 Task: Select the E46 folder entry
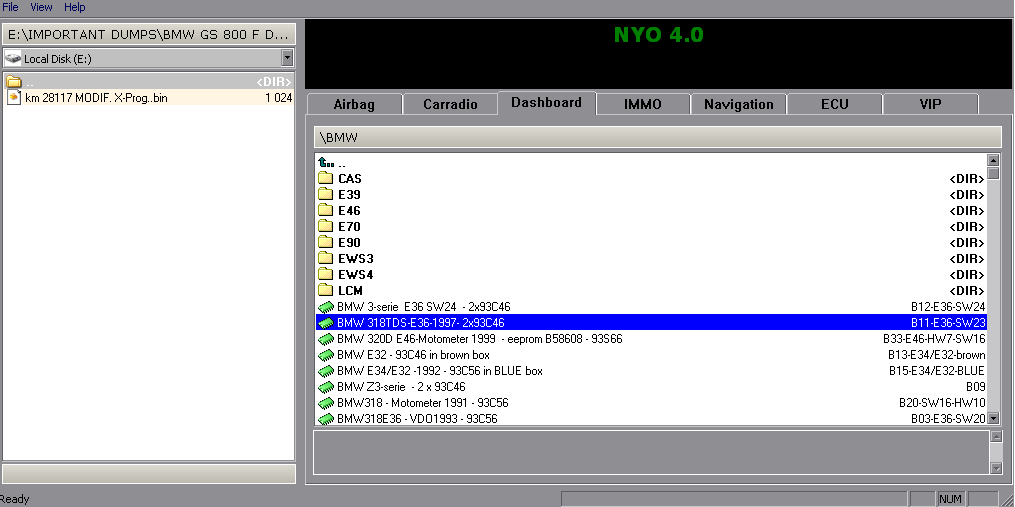pos(349,211)
